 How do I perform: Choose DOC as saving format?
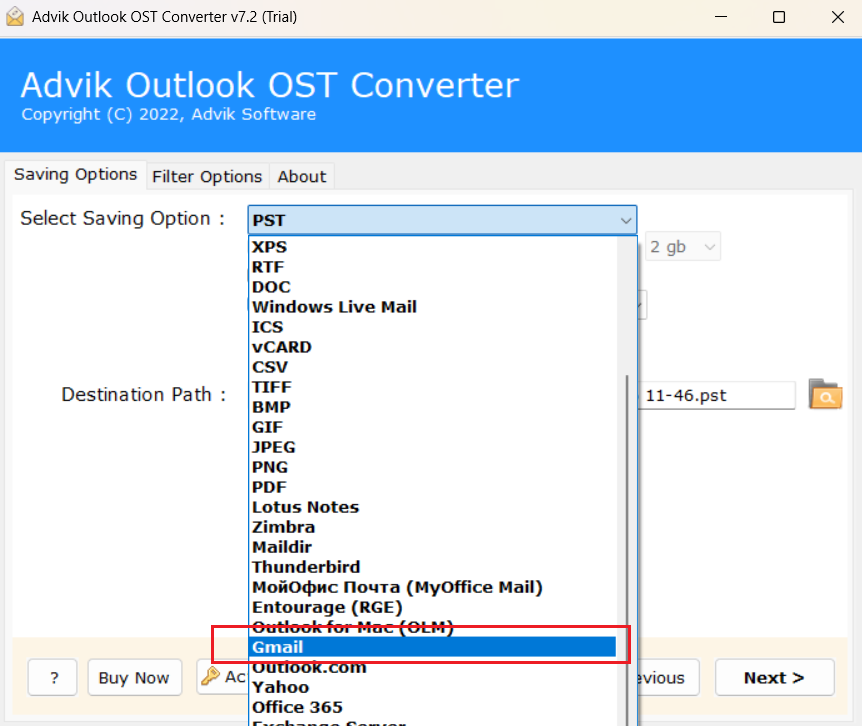point(433,287)
